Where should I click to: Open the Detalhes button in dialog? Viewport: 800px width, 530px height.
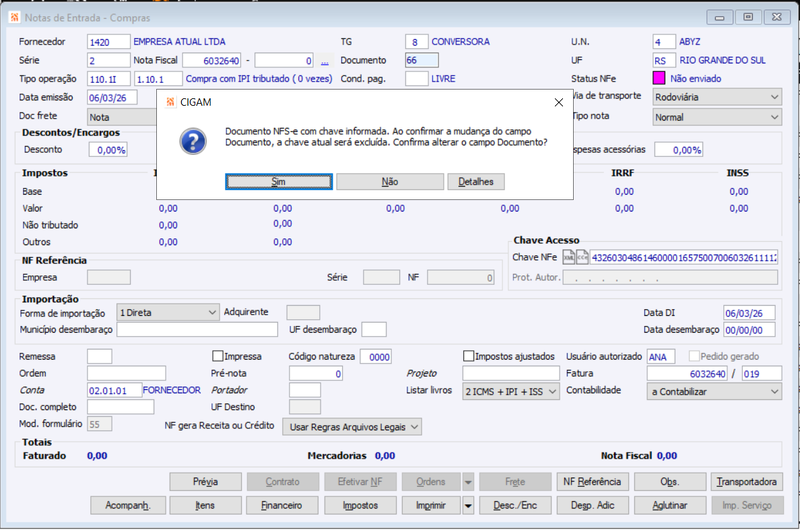click(x=476, y=182)
